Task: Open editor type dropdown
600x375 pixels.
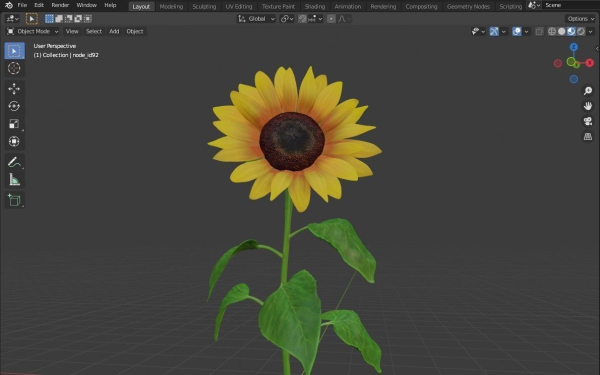Action: [x=12, y=19]
